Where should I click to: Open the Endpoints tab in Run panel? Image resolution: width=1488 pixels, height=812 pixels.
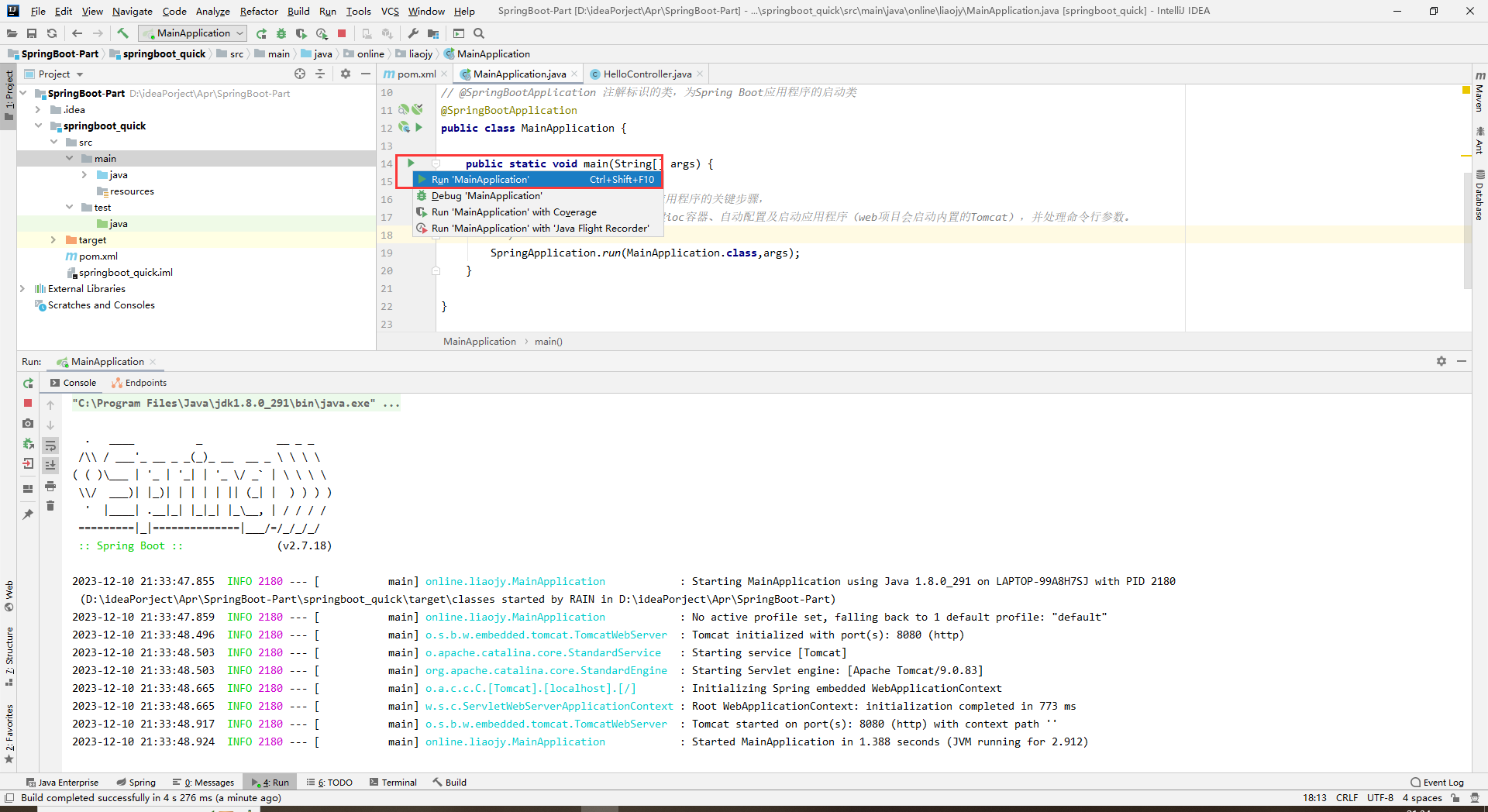coord(139,383)
